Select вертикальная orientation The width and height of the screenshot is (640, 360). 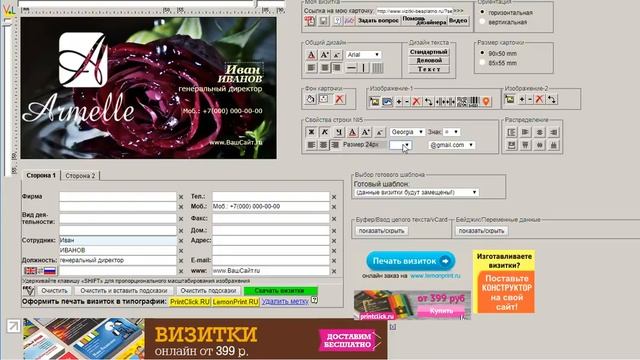(x=482, y=22)
